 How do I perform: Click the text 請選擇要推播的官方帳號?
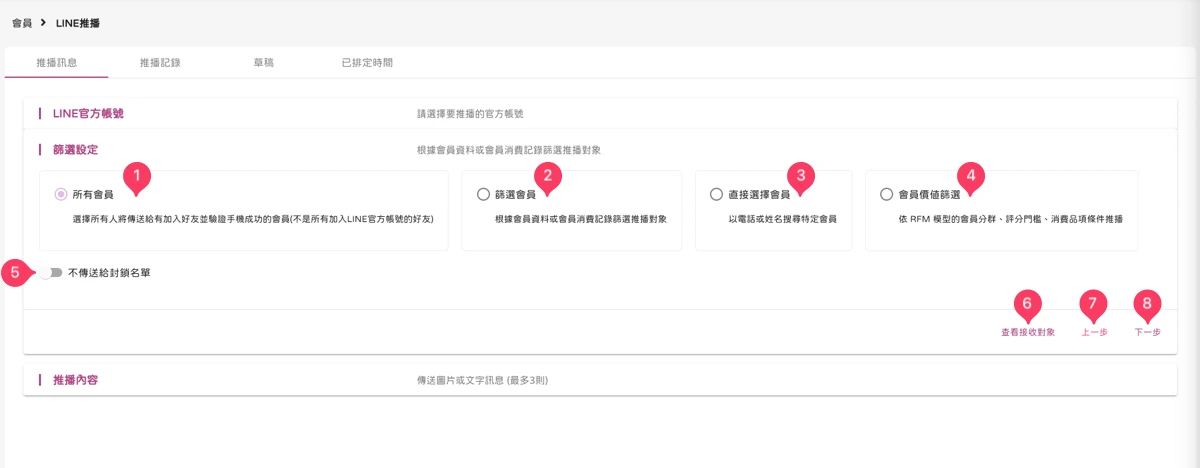pos(470,114)
